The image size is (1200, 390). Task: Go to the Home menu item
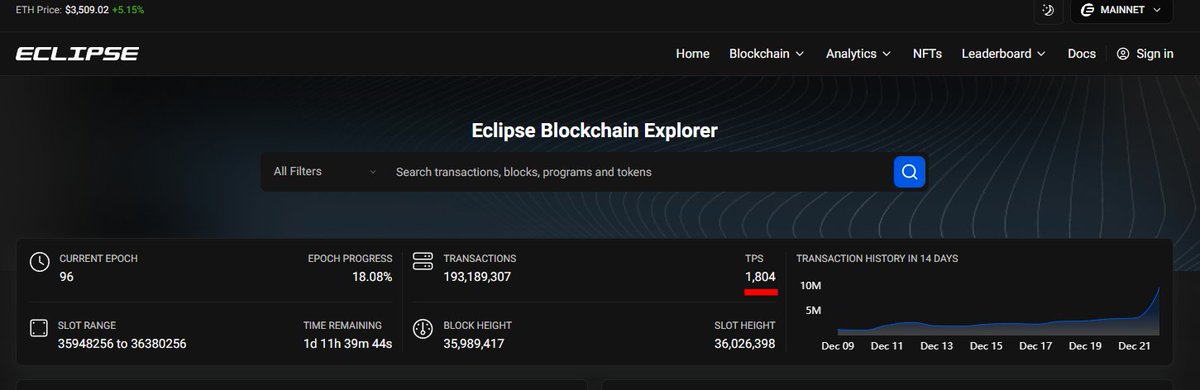click(692, 54)
